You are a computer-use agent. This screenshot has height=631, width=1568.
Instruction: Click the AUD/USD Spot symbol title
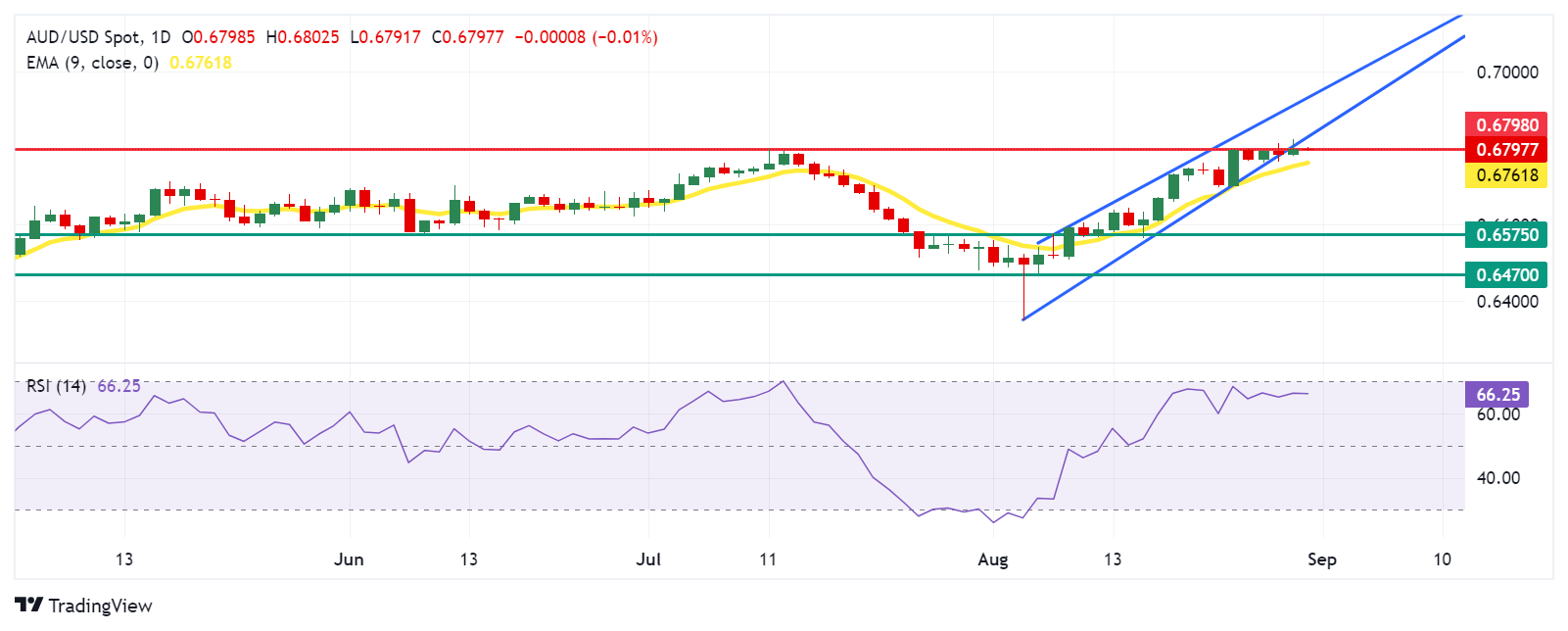click(x=83, y=37)
